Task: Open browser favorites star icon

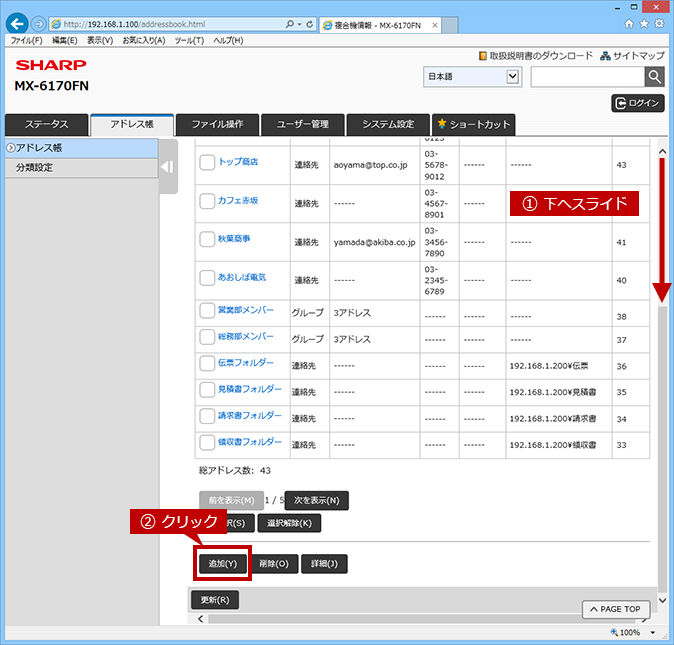Action: tap(644, 24)
